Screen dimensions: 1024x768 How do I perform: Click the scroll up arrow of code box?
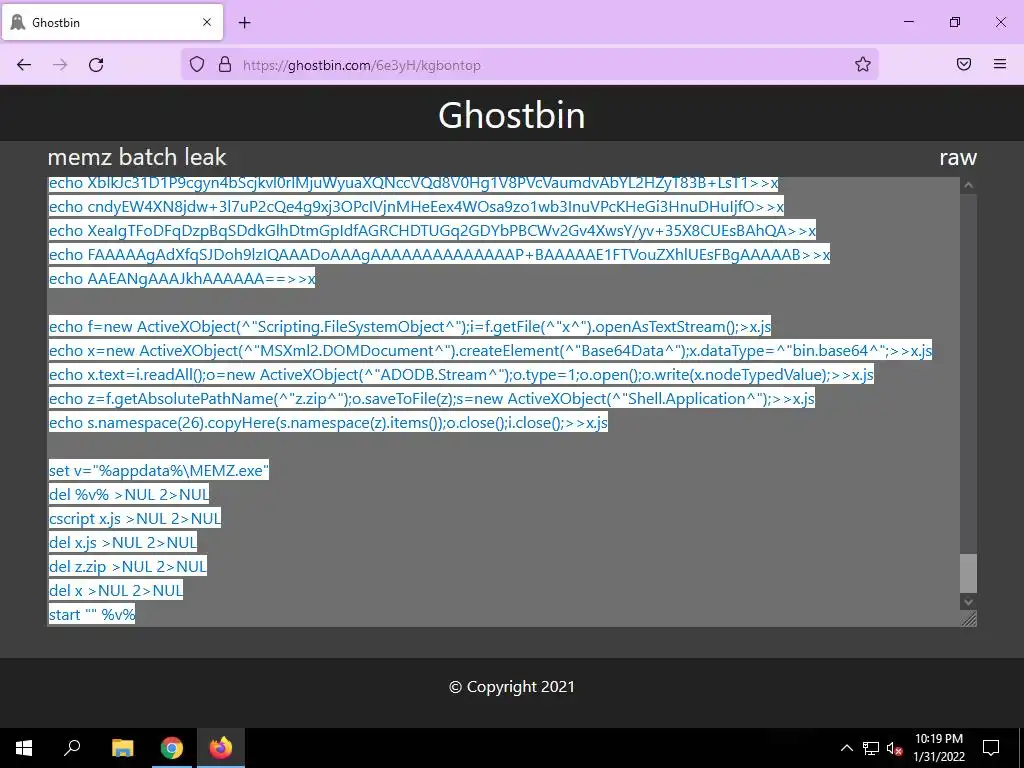pos(968,185)
